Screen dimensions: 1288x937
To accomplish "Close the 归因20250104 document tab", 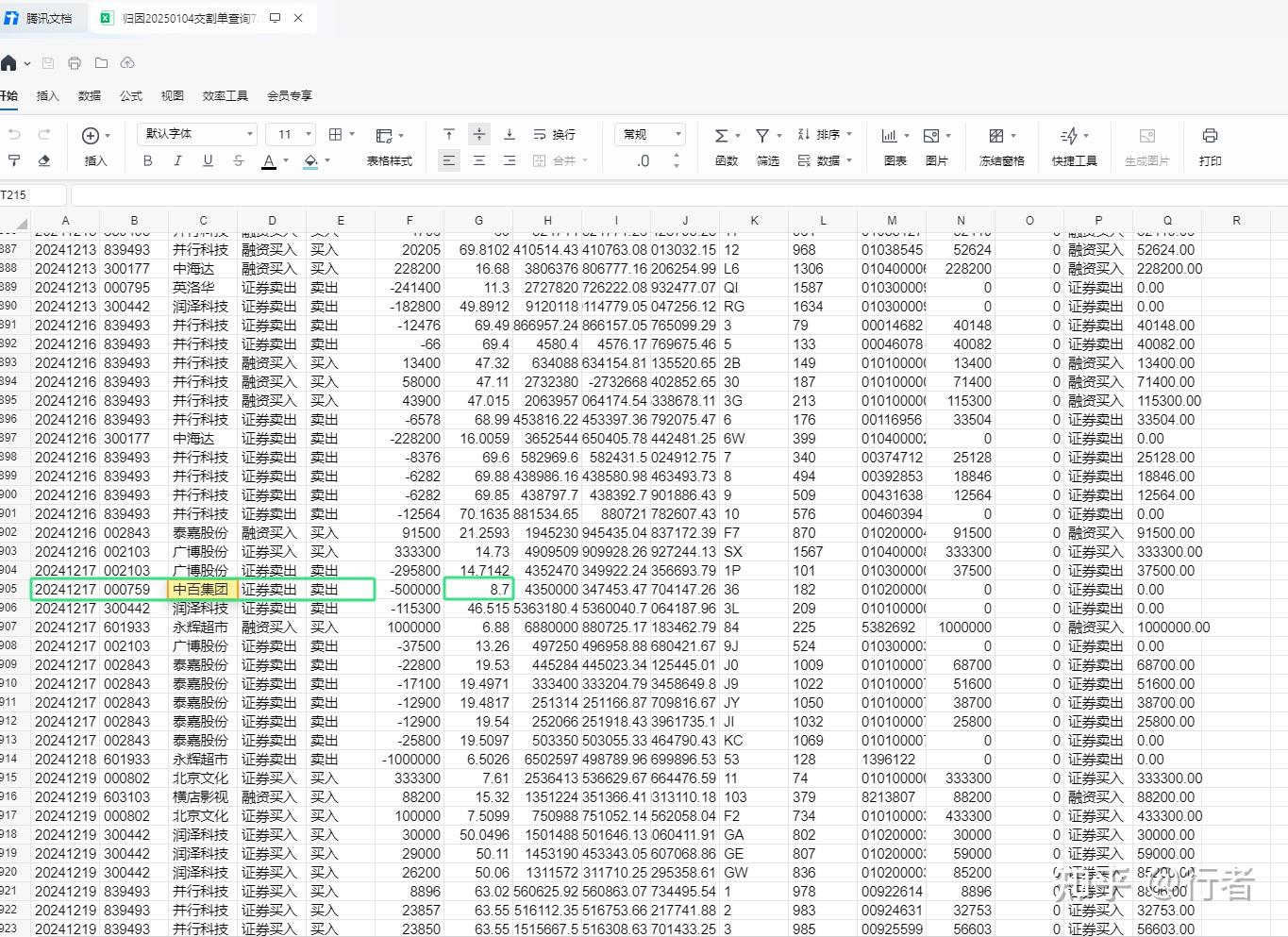I will 298,17.
